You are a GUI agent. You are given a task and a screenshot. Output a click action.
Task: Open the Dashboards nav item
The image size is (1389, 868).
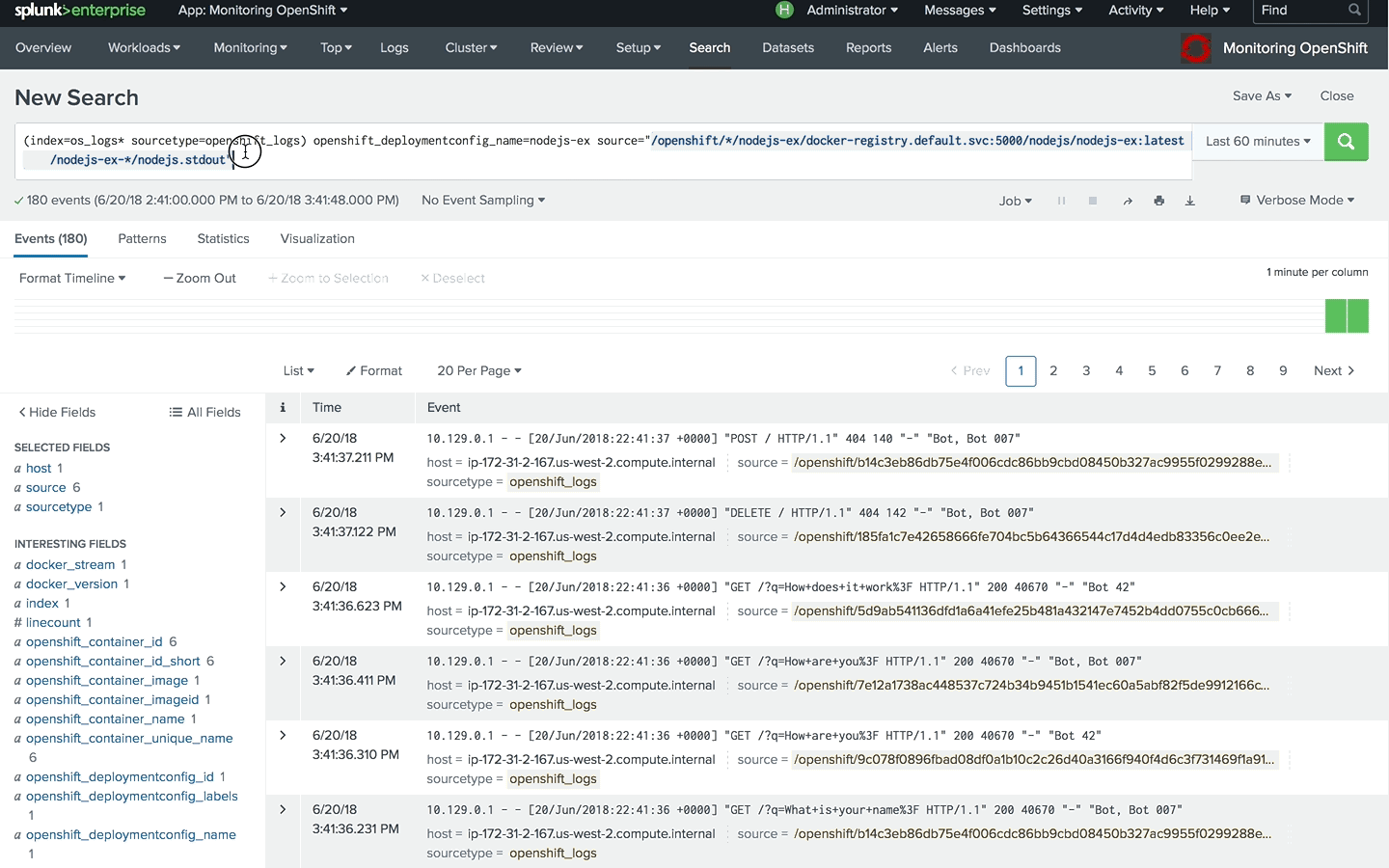pyautogui.click(x=1024, y=47)
